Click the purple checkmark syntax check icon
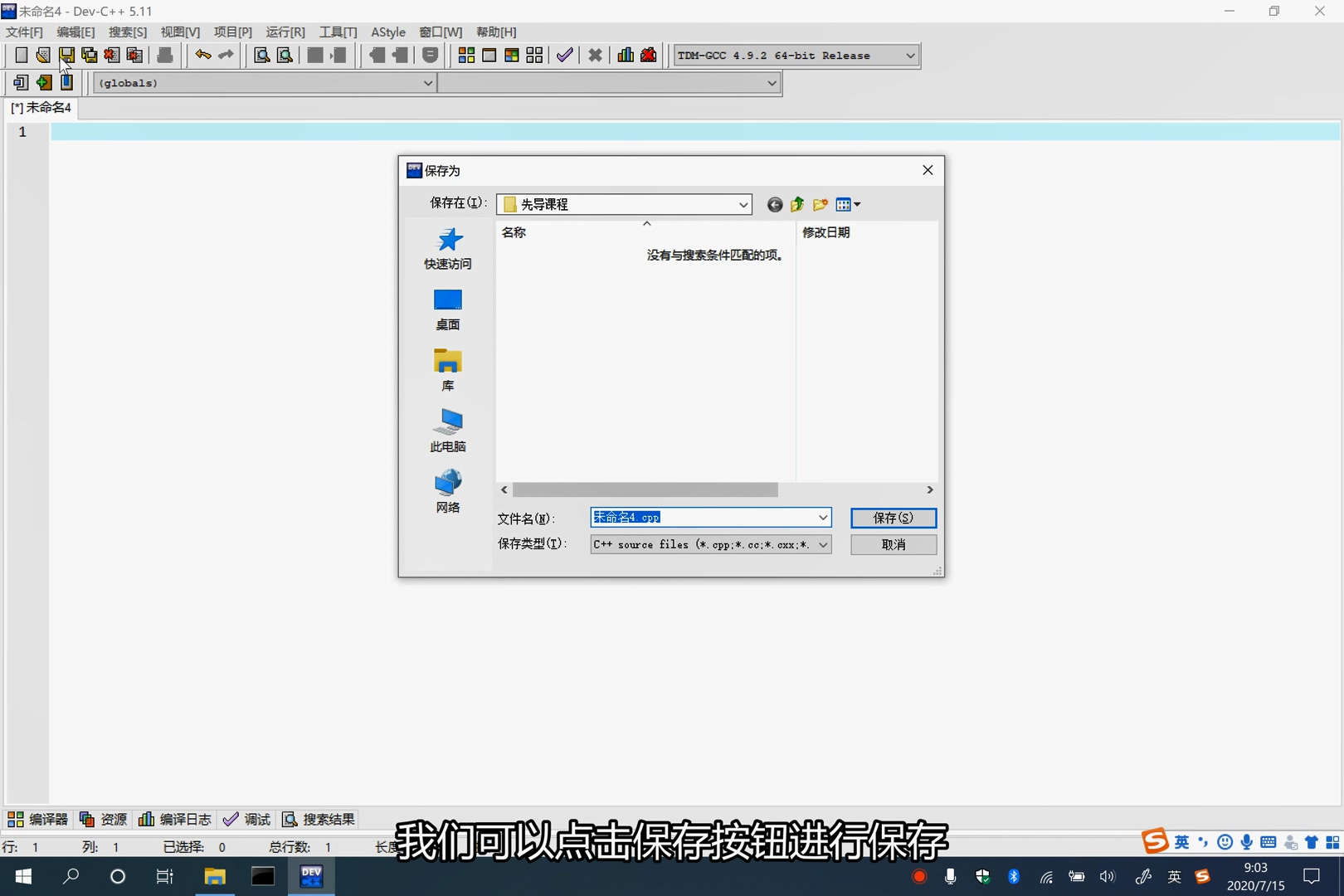1344x896 pixels. coord(565,56)
